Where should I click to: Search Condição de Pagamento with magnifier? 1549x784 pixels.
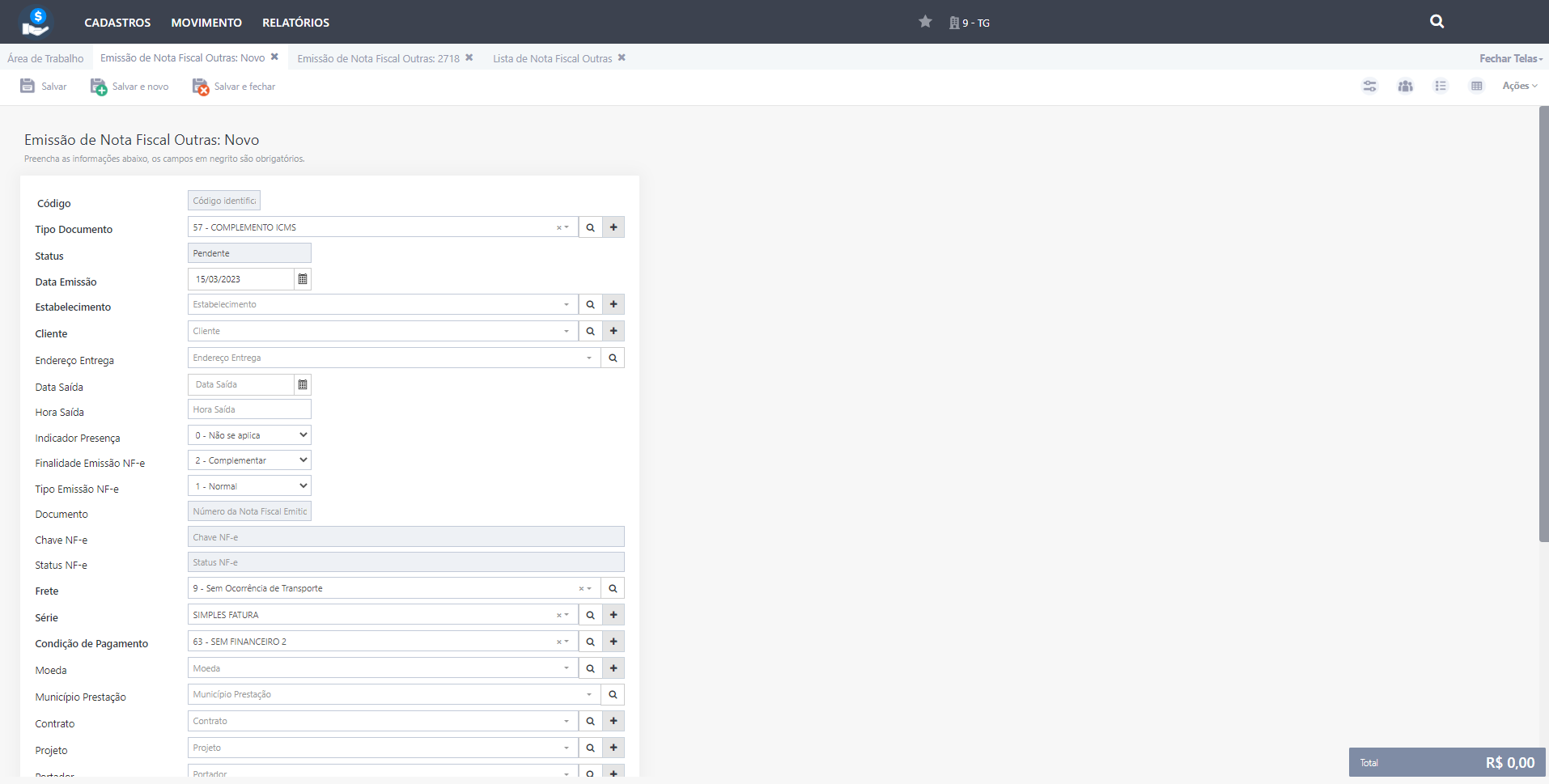[590, 642]
